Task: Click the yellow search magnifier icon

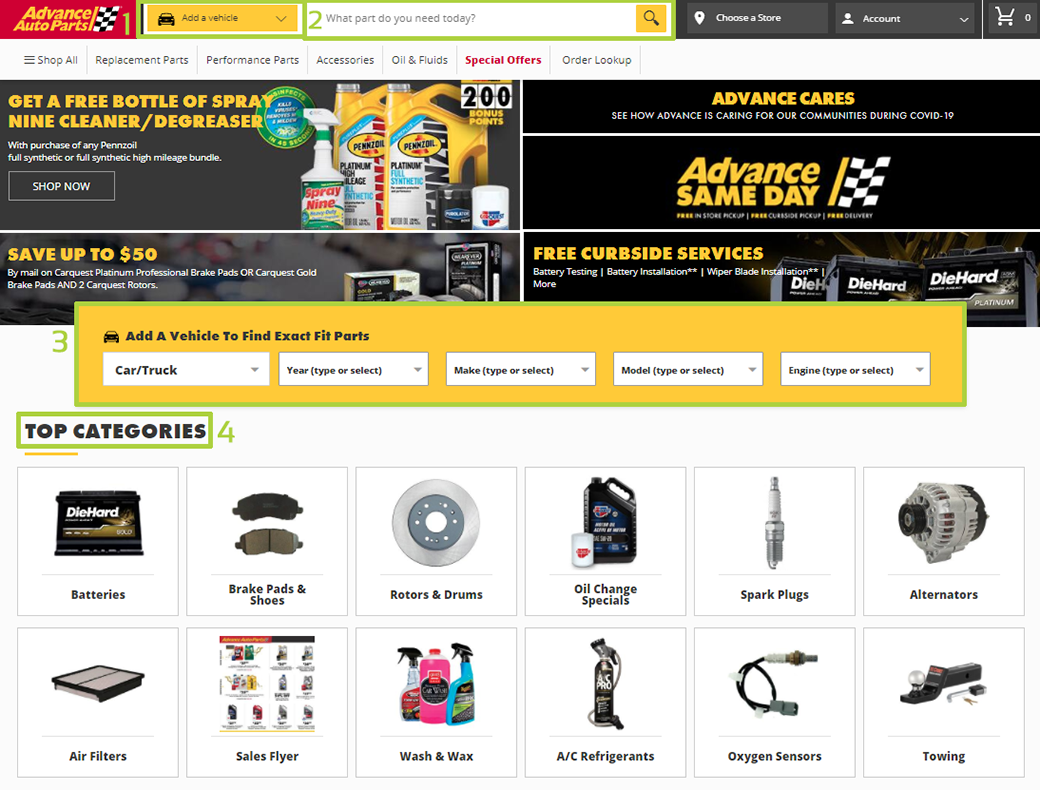Action: tap(651, 18)
